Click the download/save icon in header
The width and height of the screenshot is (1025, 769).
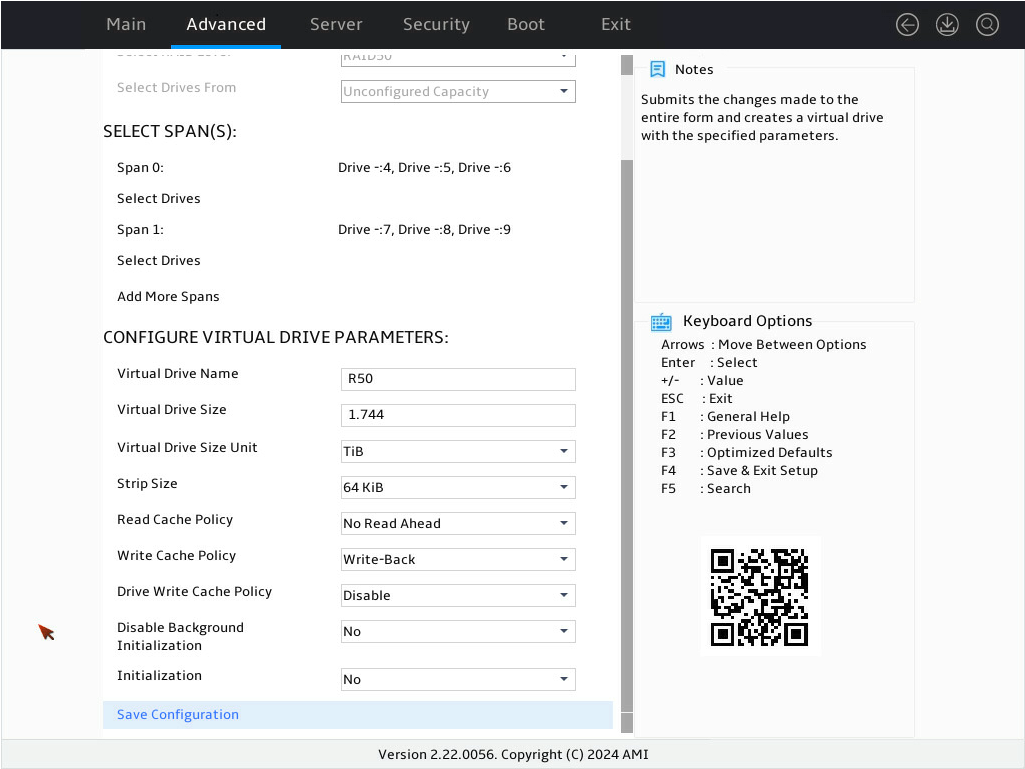[947, 25]
